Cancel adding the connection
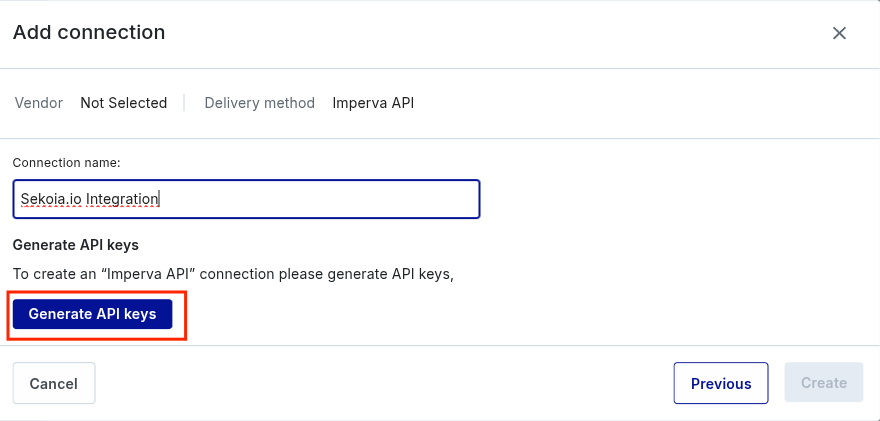 [54, 383]
